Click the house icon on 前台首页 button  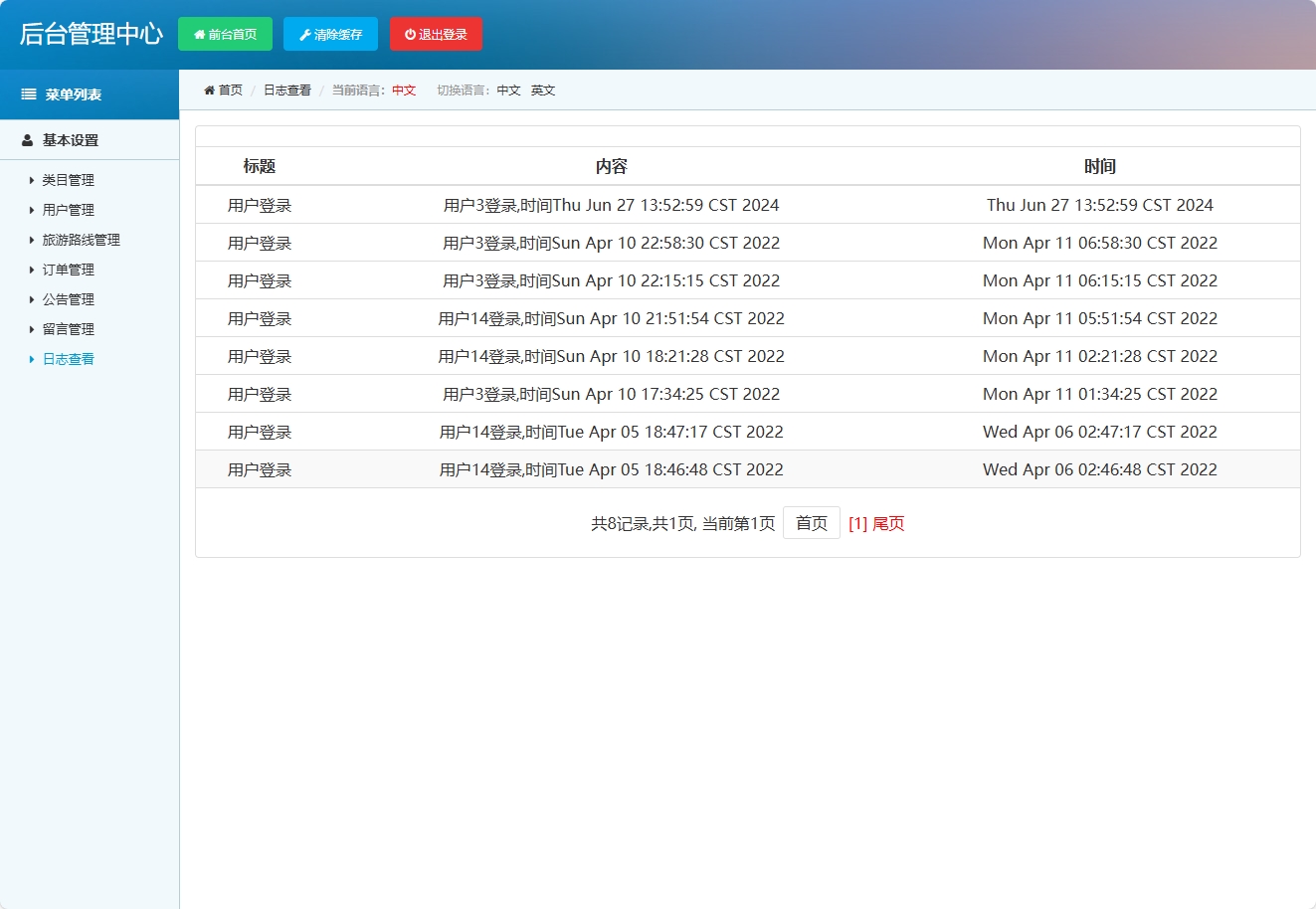pyautogui.click(x=199, y=35)
